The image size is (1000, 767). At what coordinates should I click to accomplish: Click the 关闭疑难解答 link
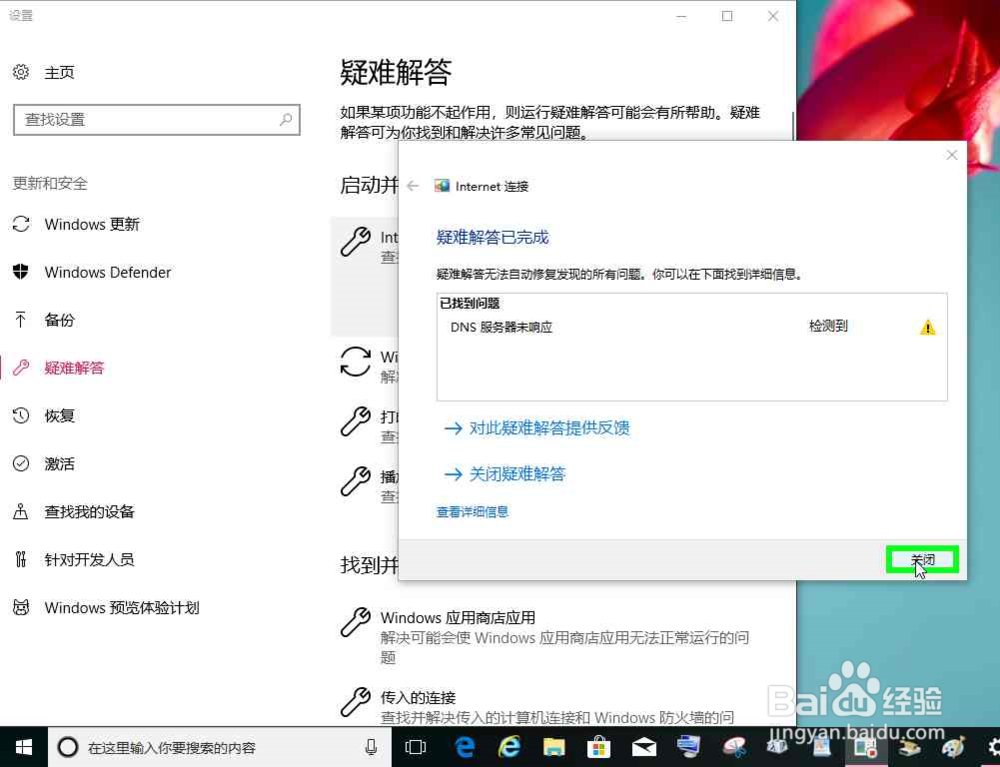point(516,474)
